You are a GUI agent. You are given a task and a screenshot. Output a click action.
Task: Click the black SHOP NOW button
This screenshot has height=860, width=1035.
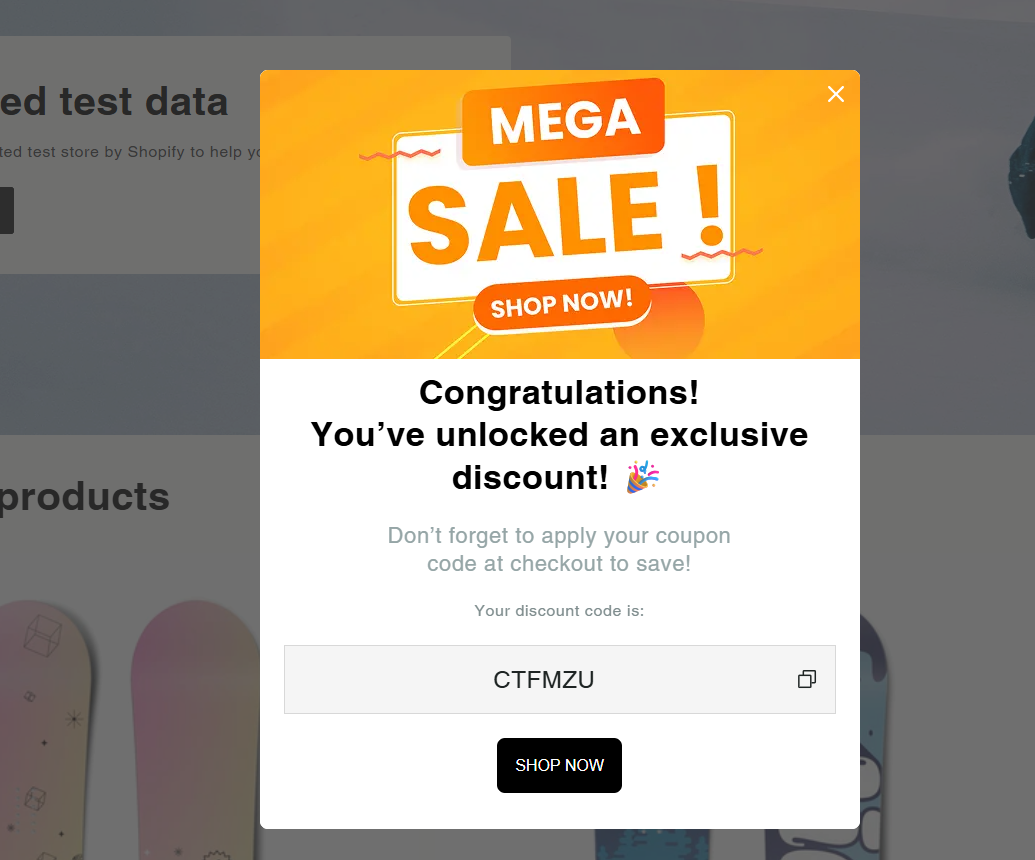click(559, 765)
